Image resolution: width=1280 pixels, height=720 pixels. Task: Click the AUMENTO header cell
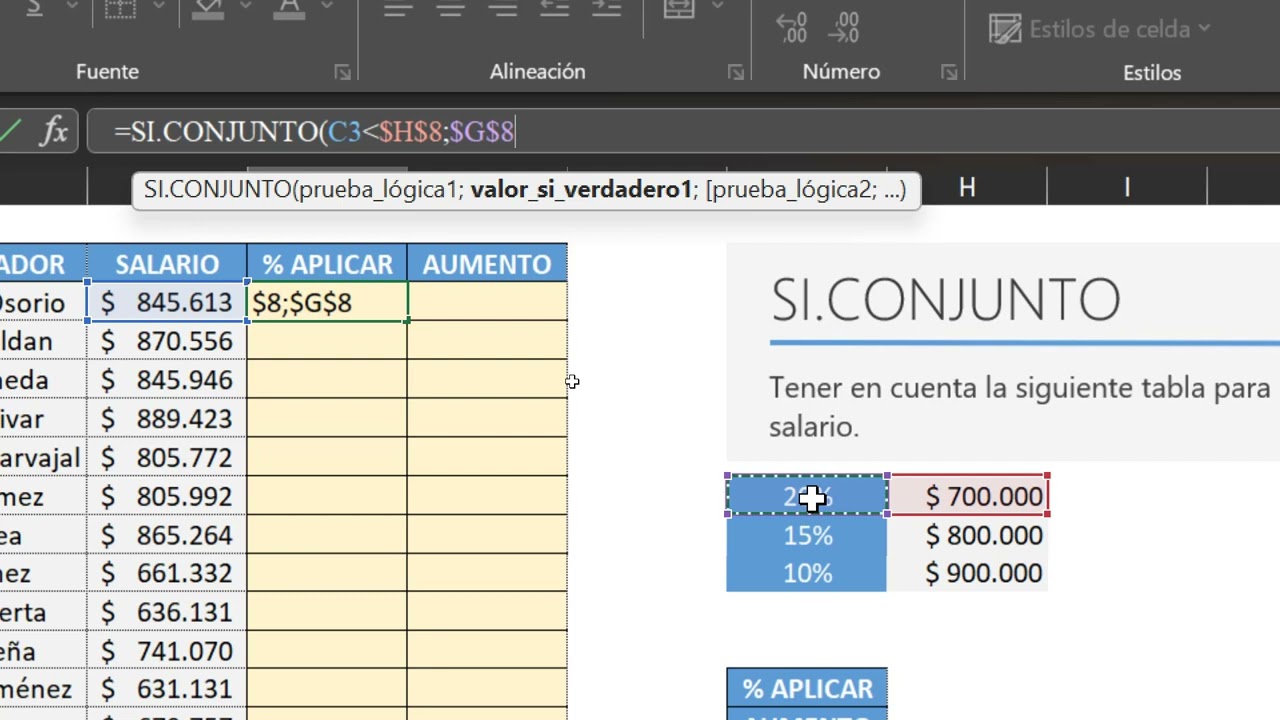coord(487,264)
